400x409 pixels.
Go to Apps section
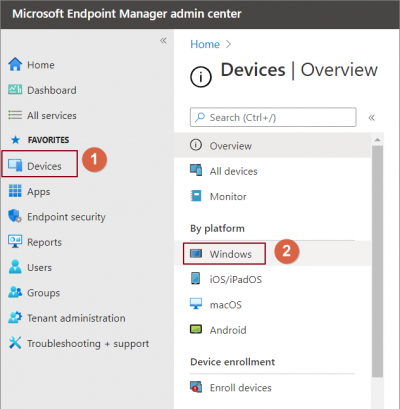39,192
